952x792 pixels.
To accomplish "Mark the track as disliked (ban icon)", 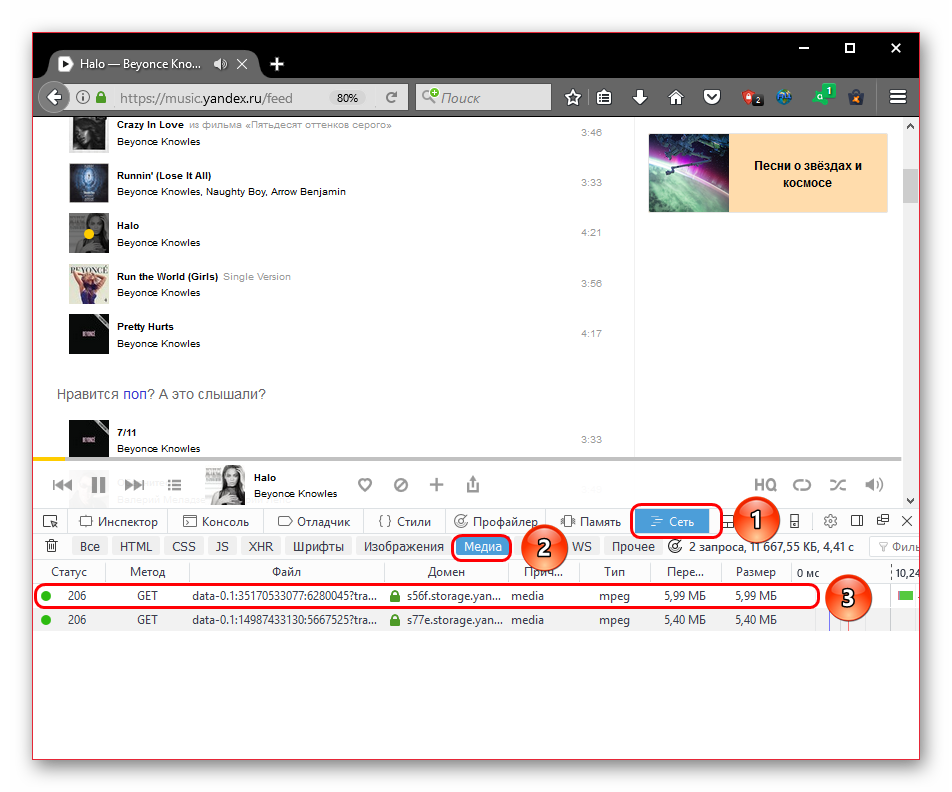I will [401, 485].
